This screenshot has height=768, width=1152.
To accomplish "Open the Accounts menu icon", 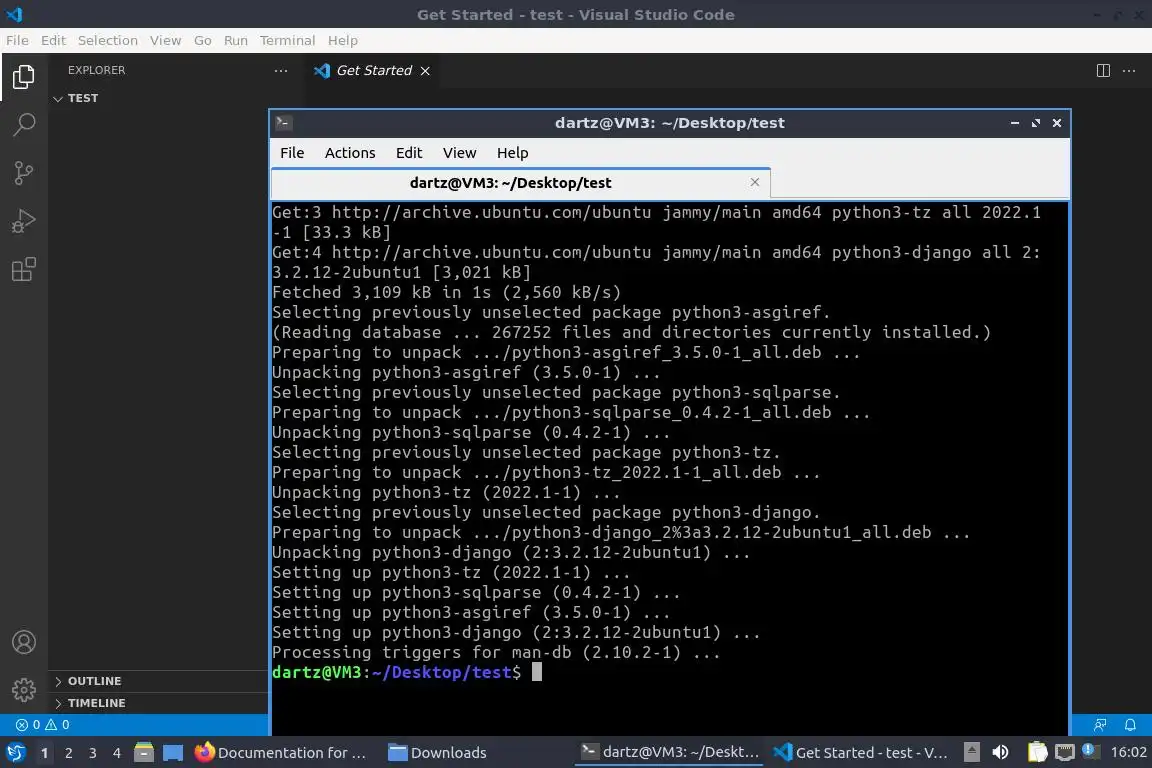I will point(24,642).
